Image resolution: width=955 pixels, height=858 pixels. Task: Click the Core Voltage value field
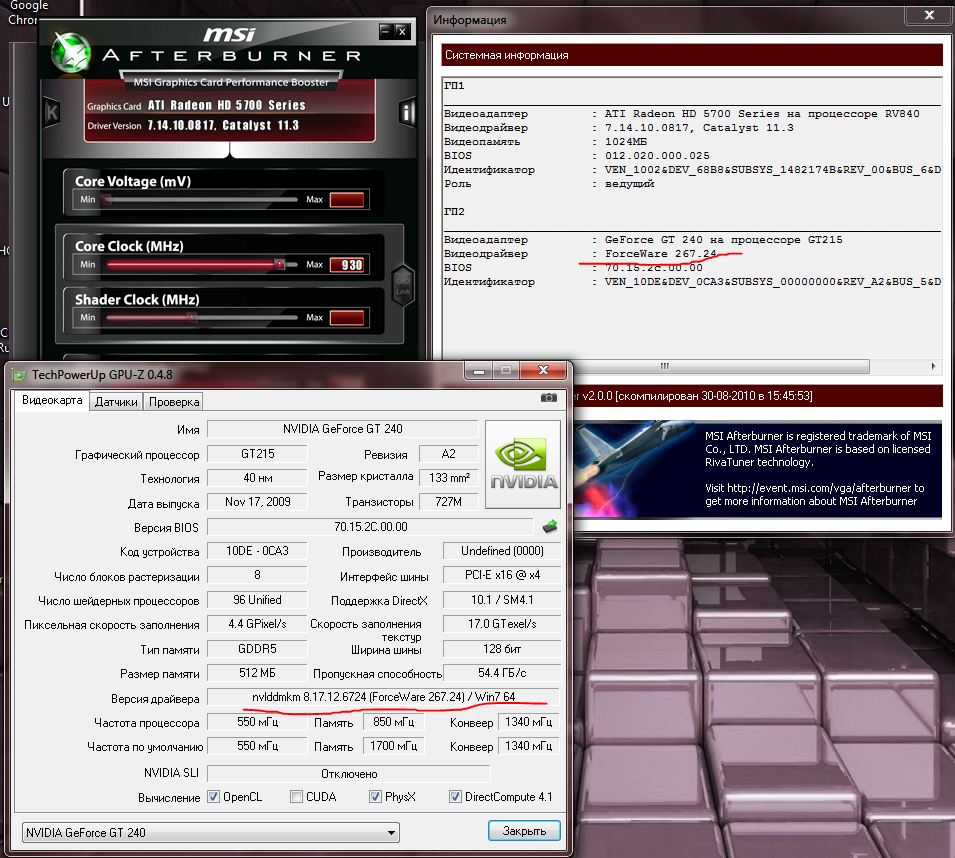coord(347,199)
